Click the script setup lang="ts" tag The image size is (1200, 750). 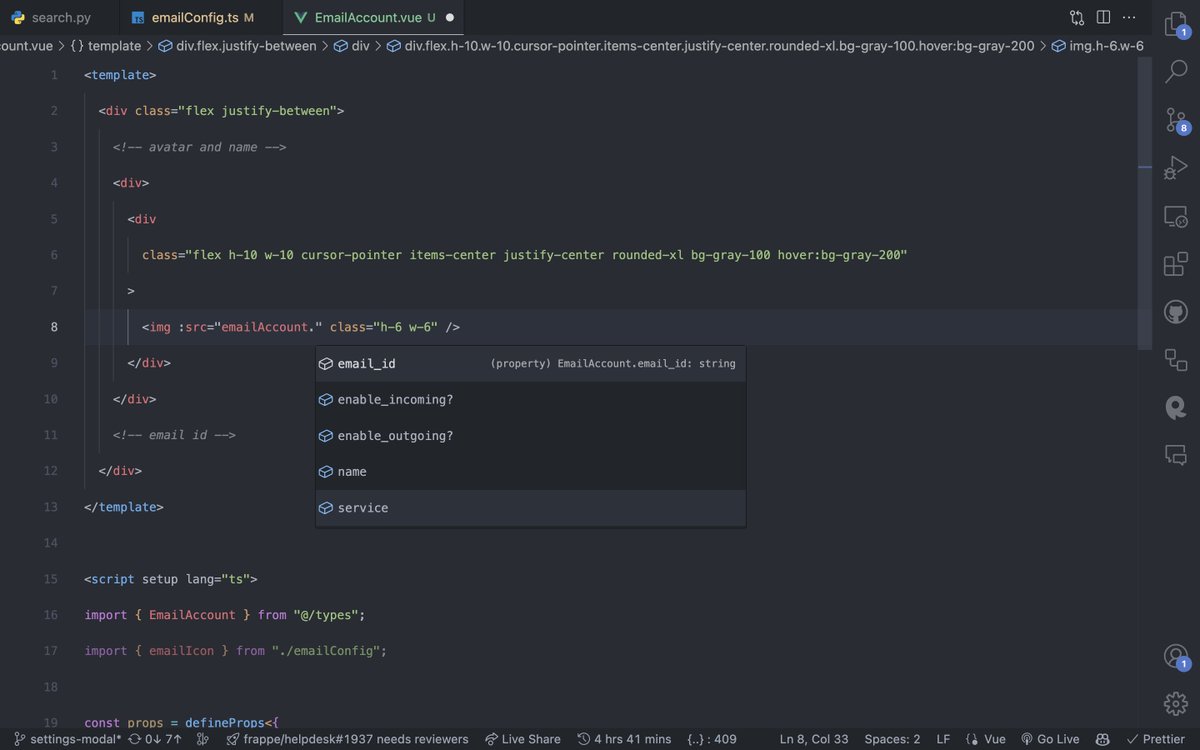[171, 579]
